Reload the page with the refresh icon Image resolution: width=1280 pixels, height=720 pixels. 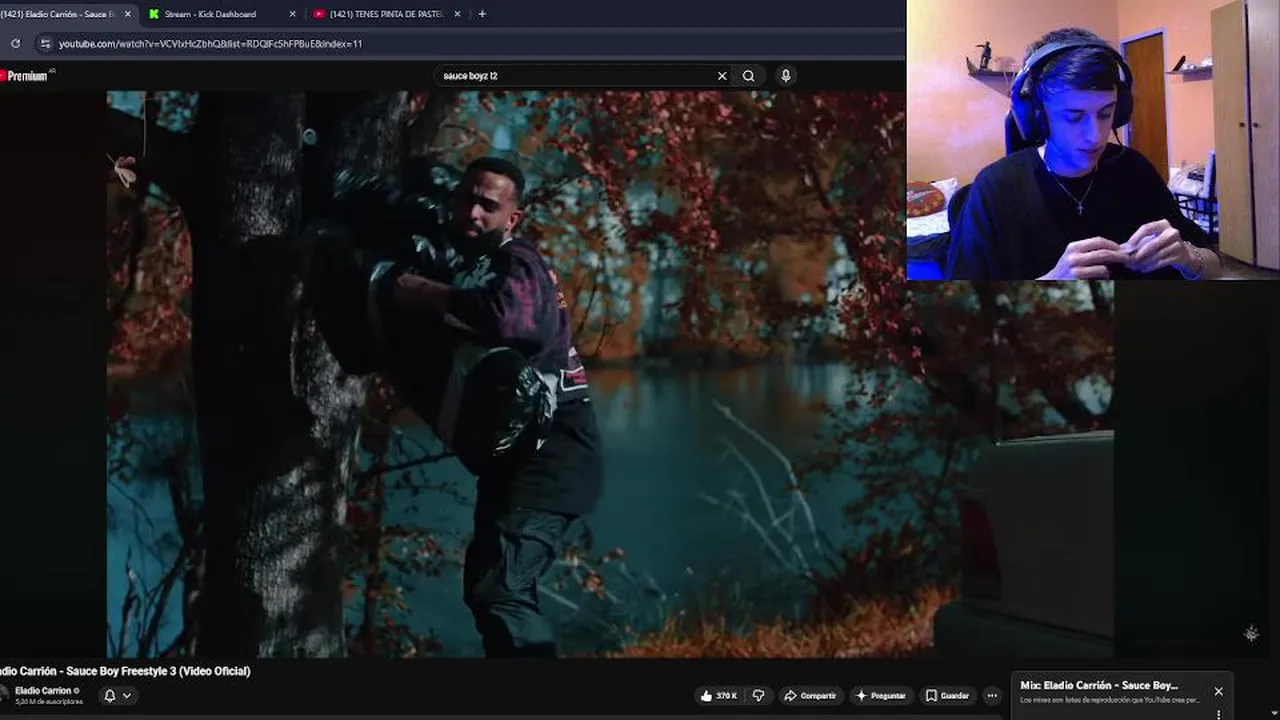tap(15, 43)
